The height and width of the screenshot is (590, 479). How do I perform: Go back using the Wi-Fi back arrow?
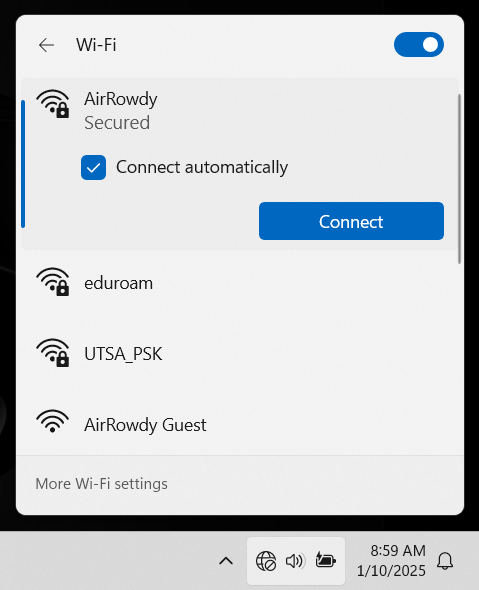click(46, 45)
